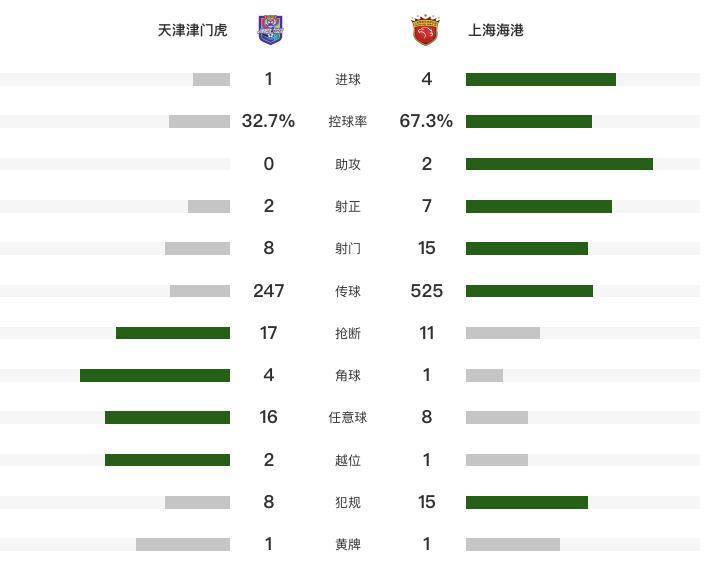Click the 射门 shots label
The image size is (707, 575).
point(348,248)
